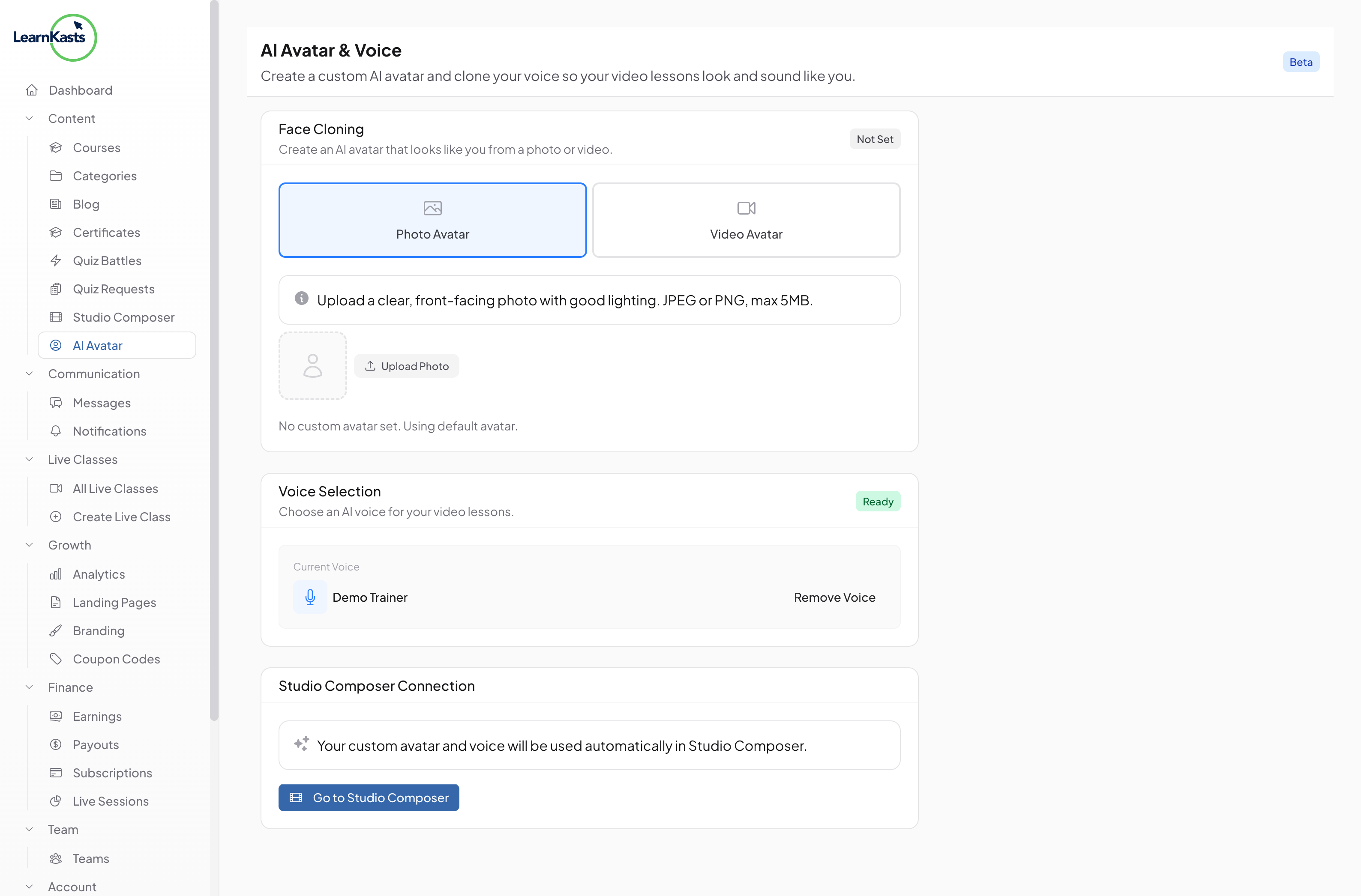Screen dimensions: 1361x896
Task: Switch to the Video Avatar option
Action: (746, 220)
